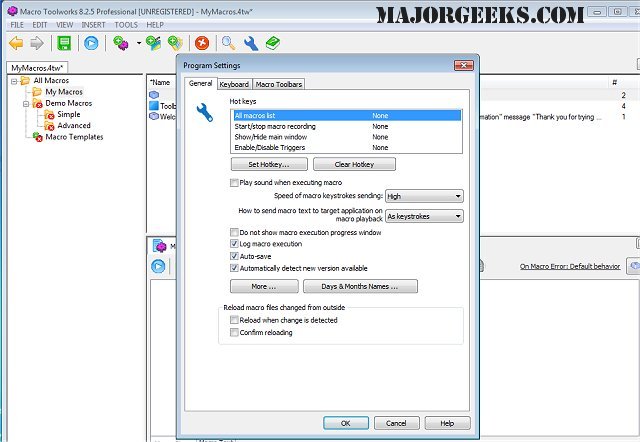Screen dimensions: 640x442
Task: Click the blue Toolbar row icon in list
Action: click(x=154, y=106)
